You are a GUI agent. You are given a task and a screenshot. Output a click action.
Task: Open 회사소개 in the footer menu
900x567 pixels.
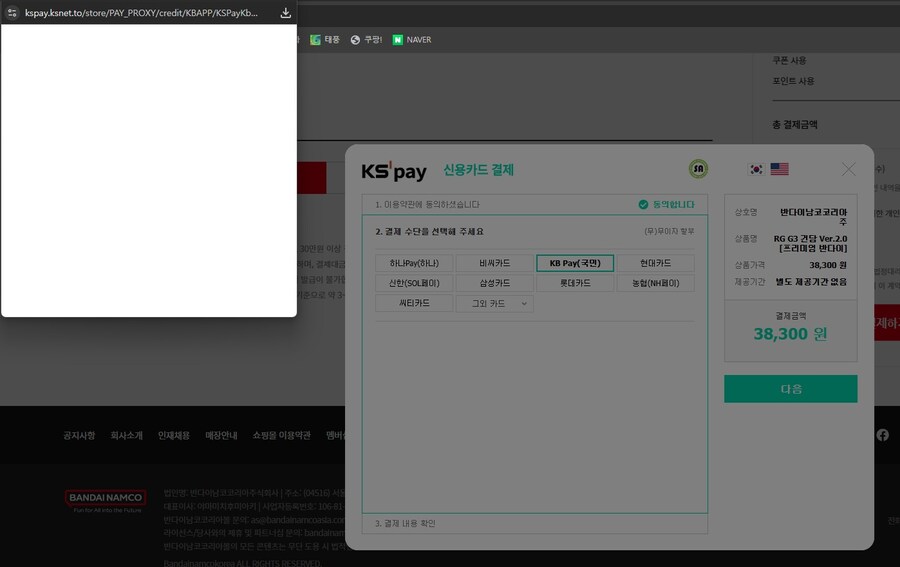[126, 436]
